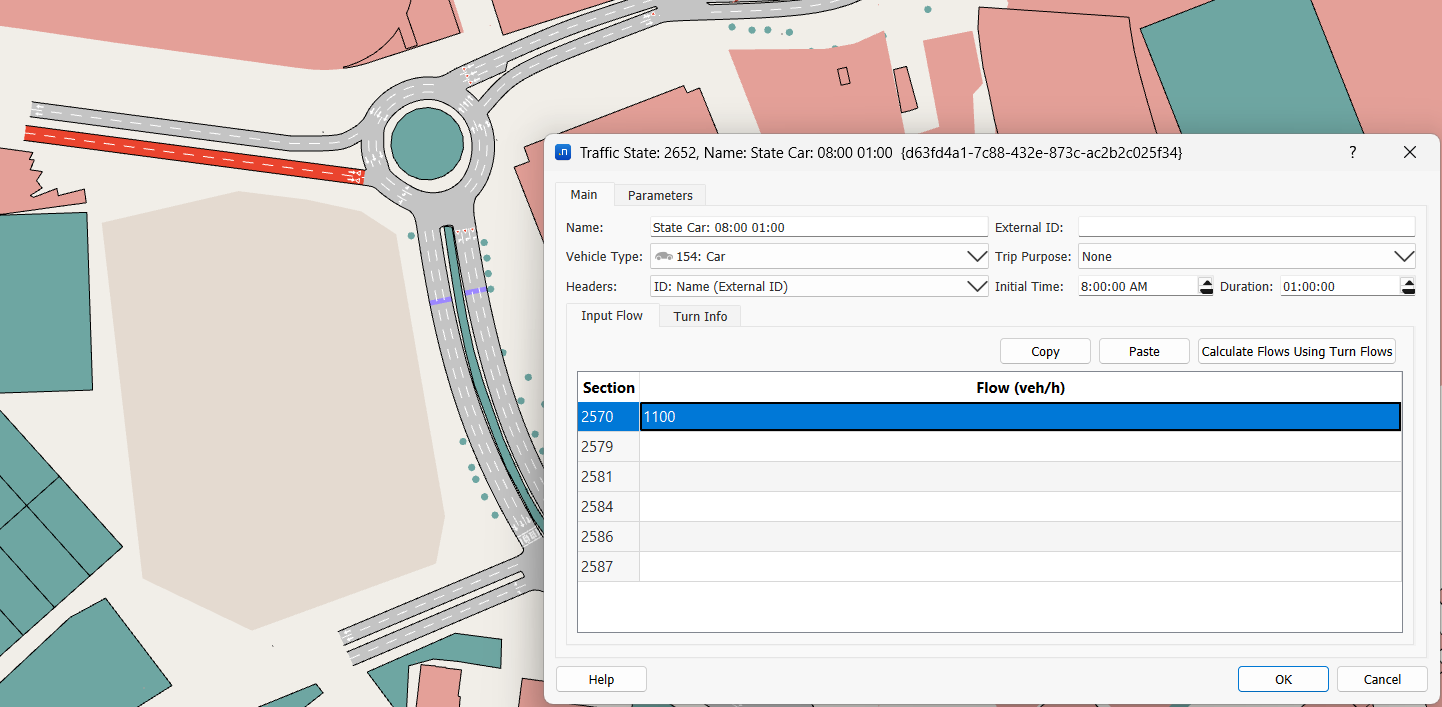
Task: Click the question mark help icon in title bar
Action: [1352, 152]
